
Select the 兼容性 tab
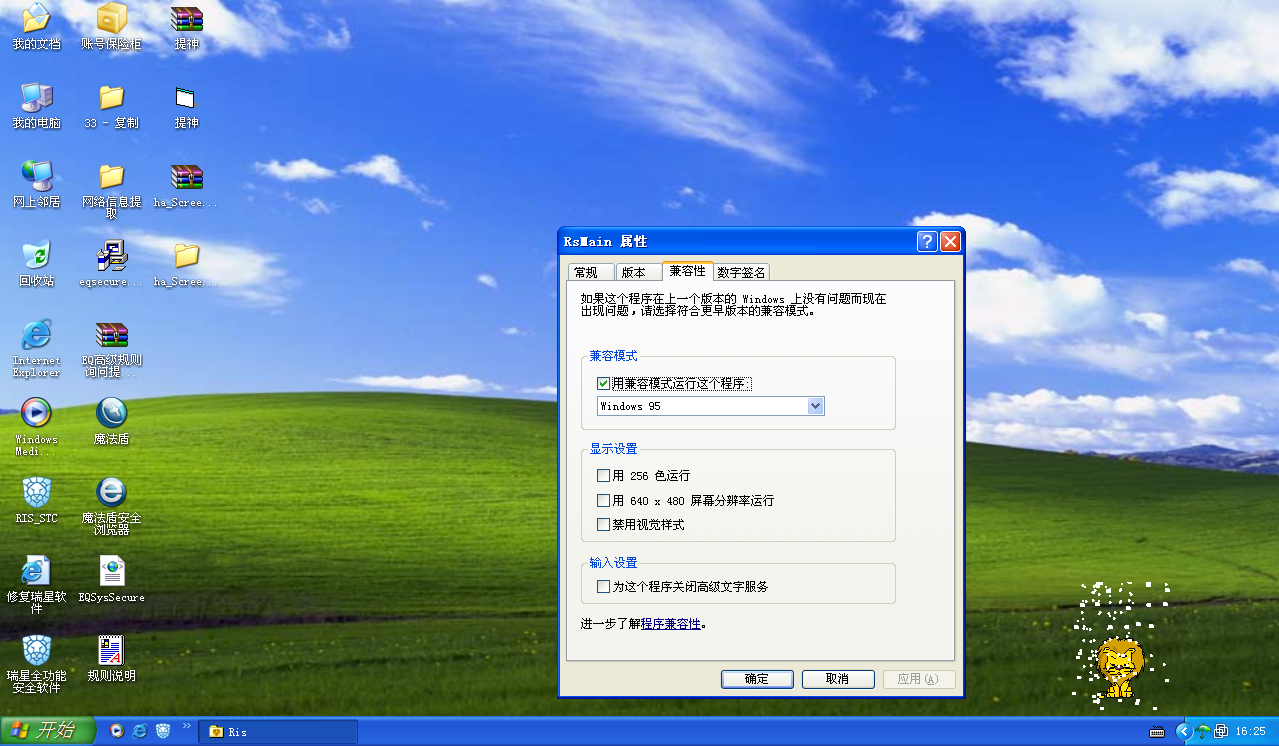pos(688,271)
